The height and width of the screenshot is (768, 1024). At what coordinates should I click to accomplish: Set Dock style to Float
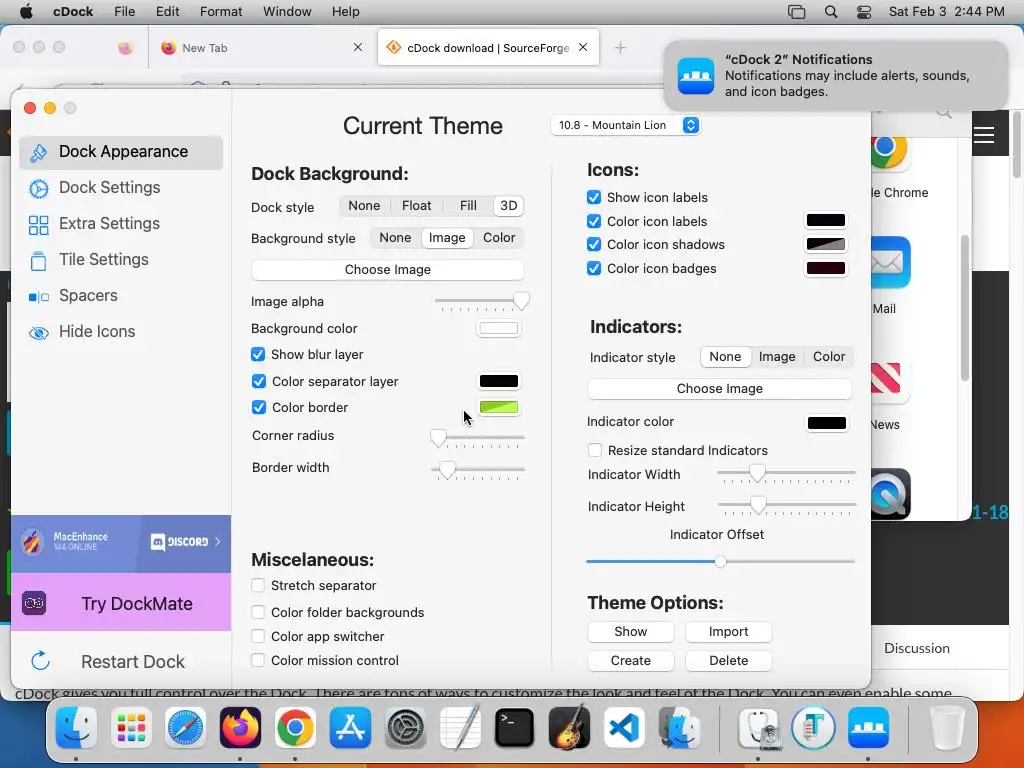417,206
